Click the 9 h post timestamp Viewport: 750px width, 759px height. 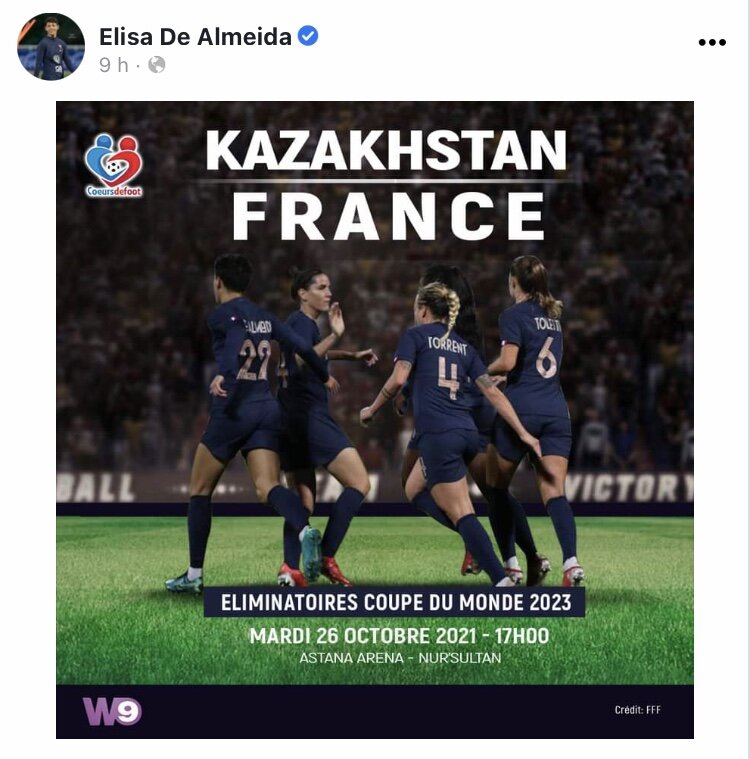click(114, 65)
